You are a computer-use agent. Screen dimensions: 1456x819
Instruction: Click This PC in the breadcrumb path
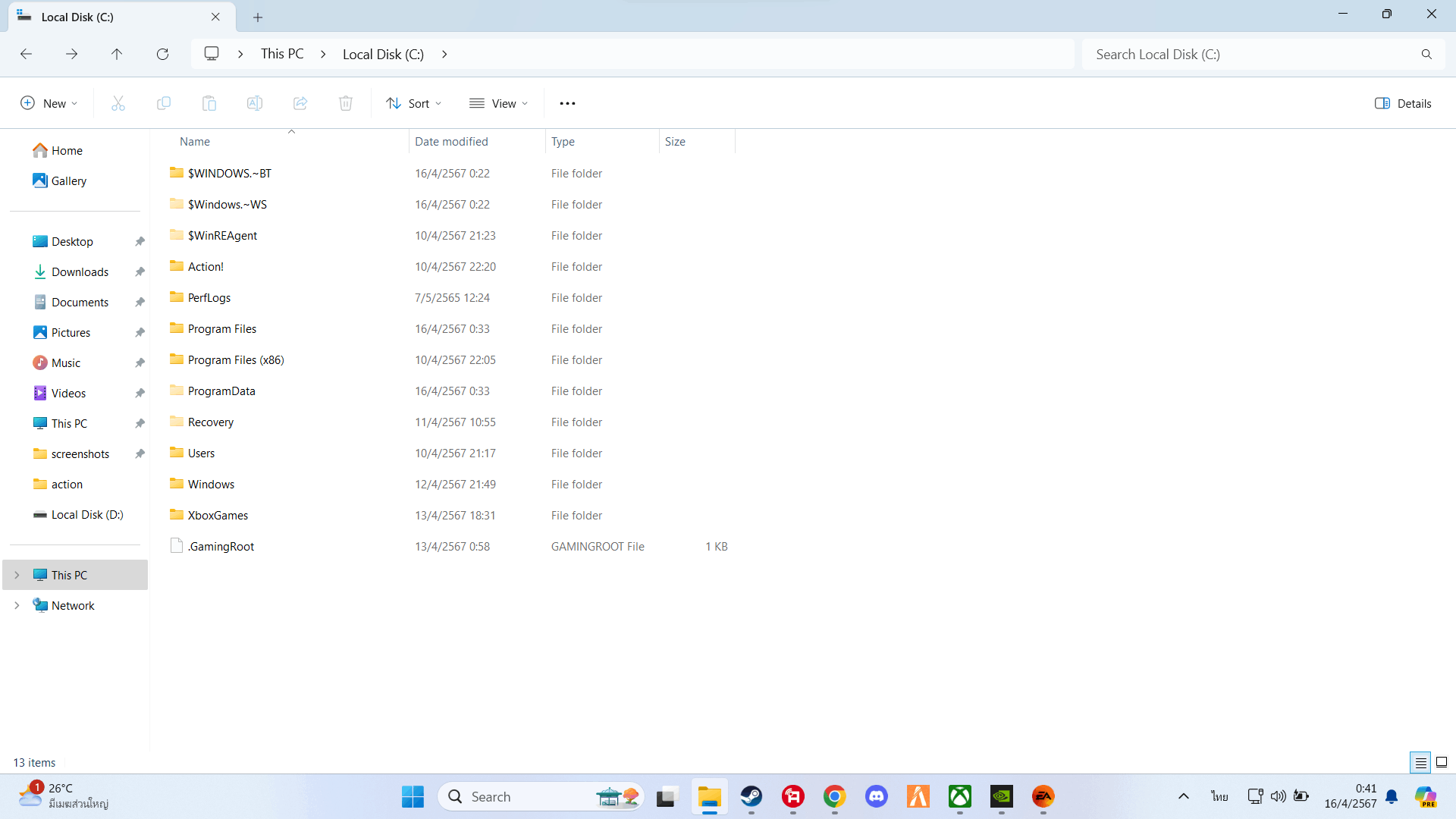282,54
